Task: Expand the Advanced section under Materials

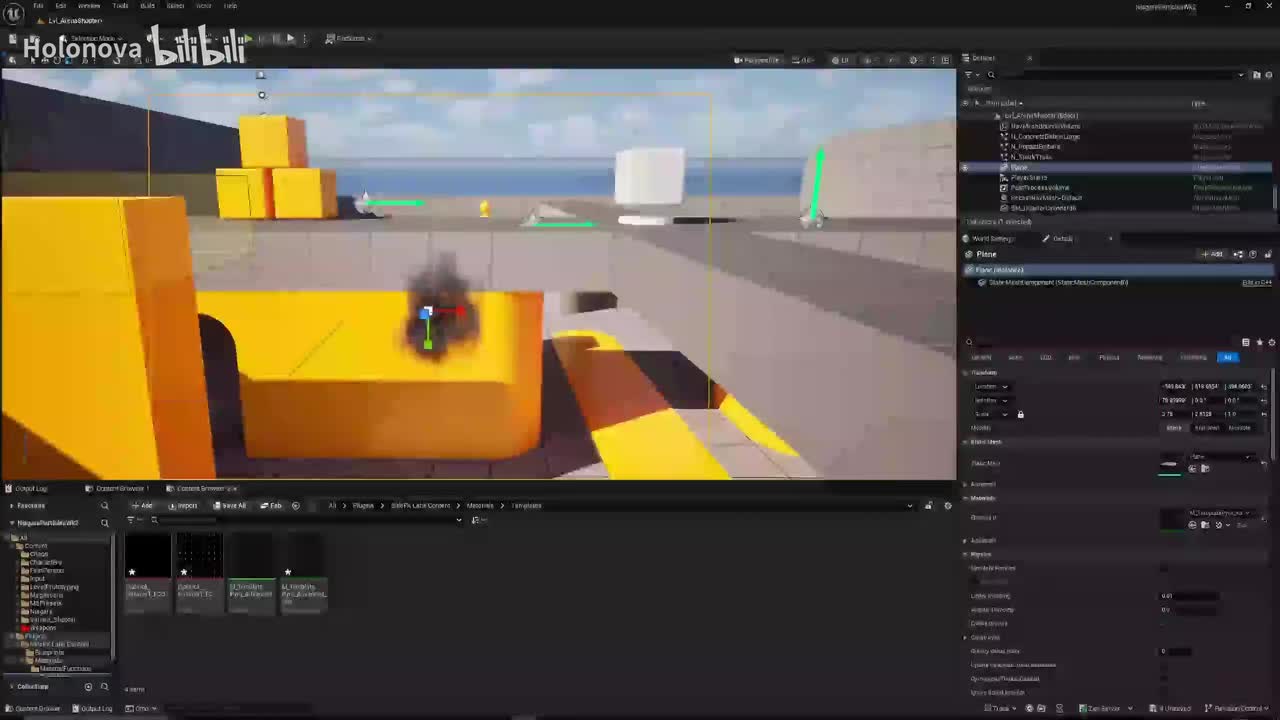Action: (966, 540)
